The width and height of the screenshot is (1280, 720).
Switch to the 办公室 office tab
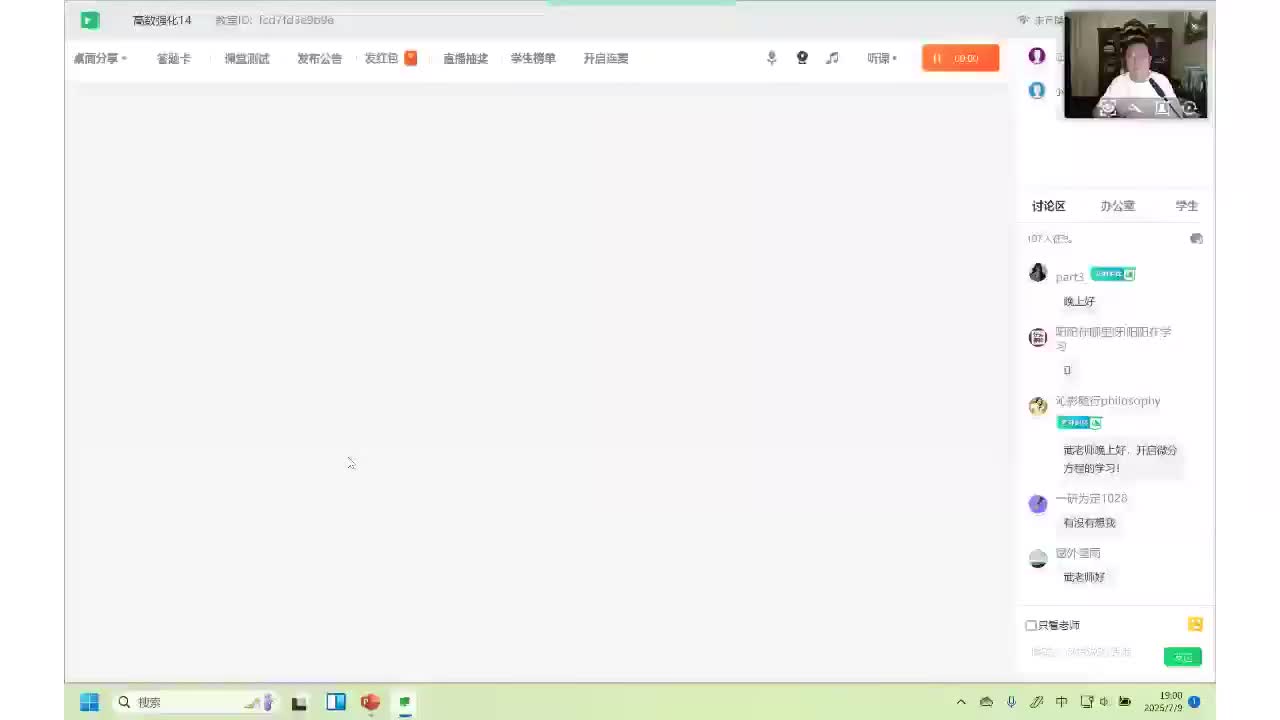(x=1117, y=206)
